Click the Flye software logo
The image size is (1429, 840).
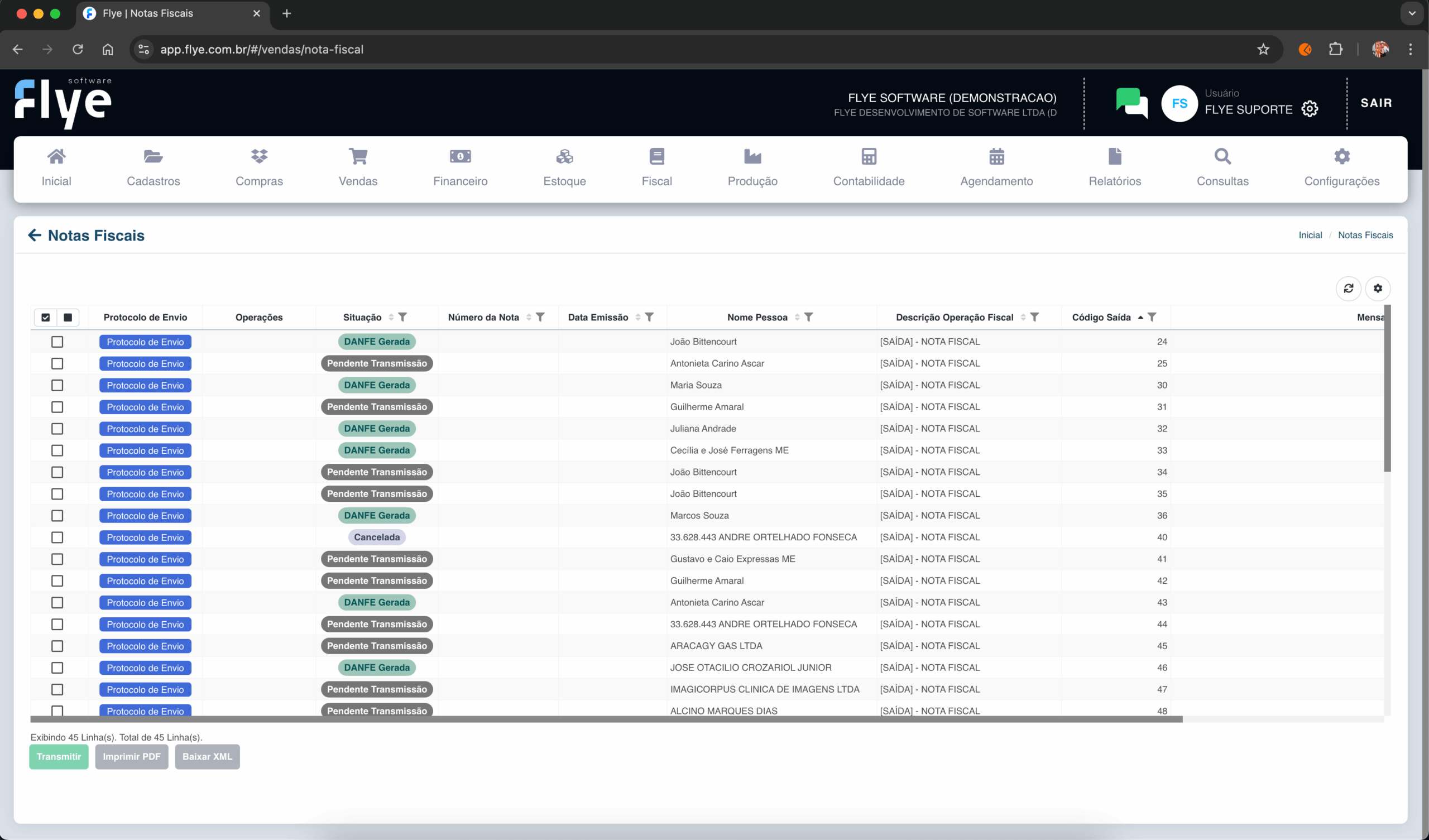coord(63,103)
